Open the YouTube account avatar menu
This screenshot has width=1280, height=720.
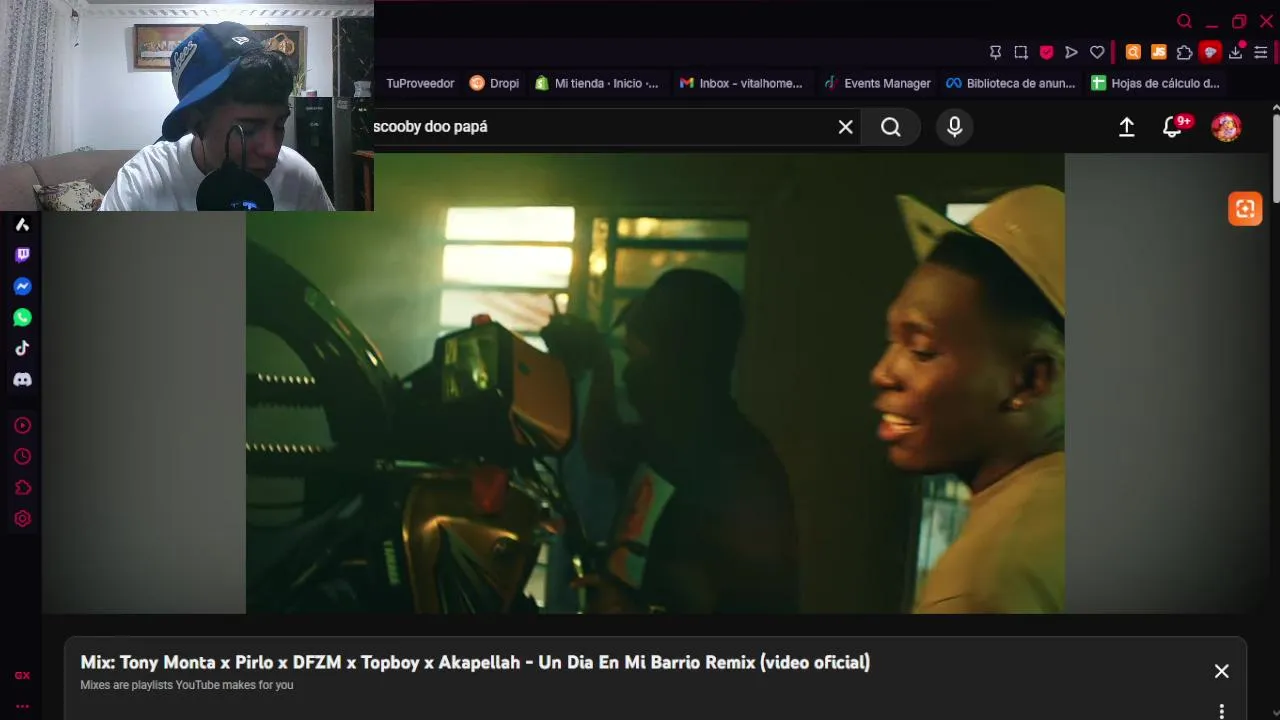tap(1226, 127)
